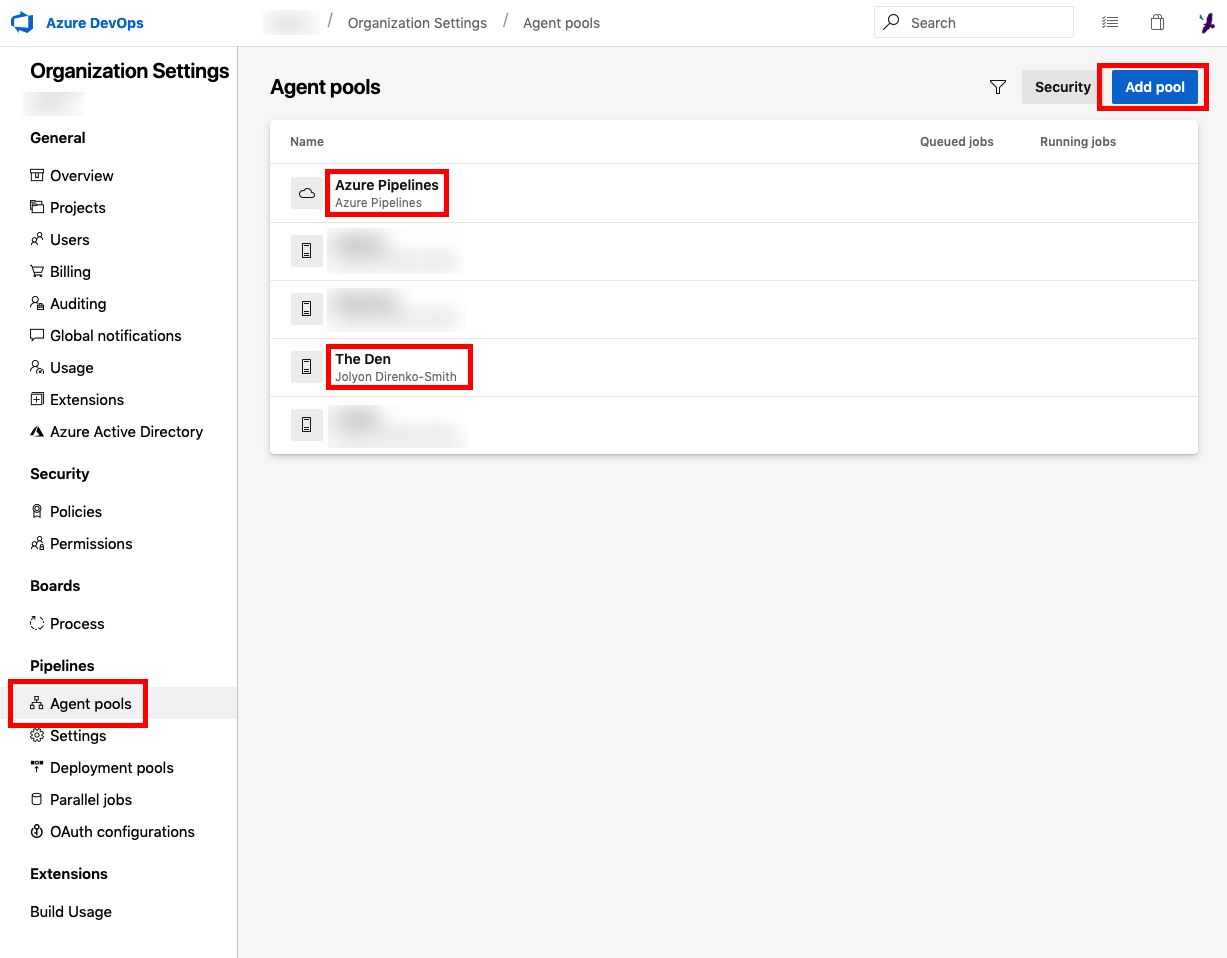Click the Queued jobs column header

pos(957,142)
